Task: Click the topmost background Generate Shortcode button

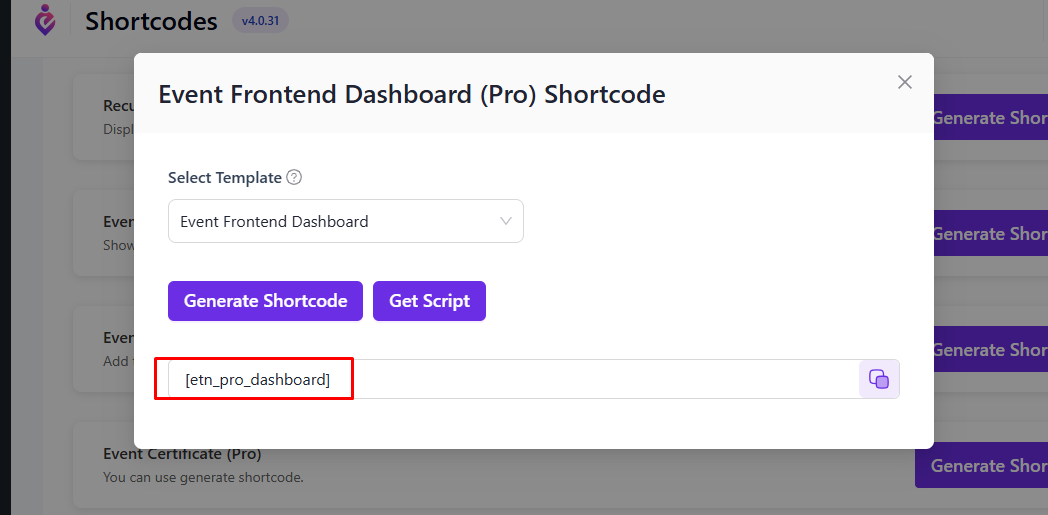Action: pyautogui.click(x=991, y=118)
